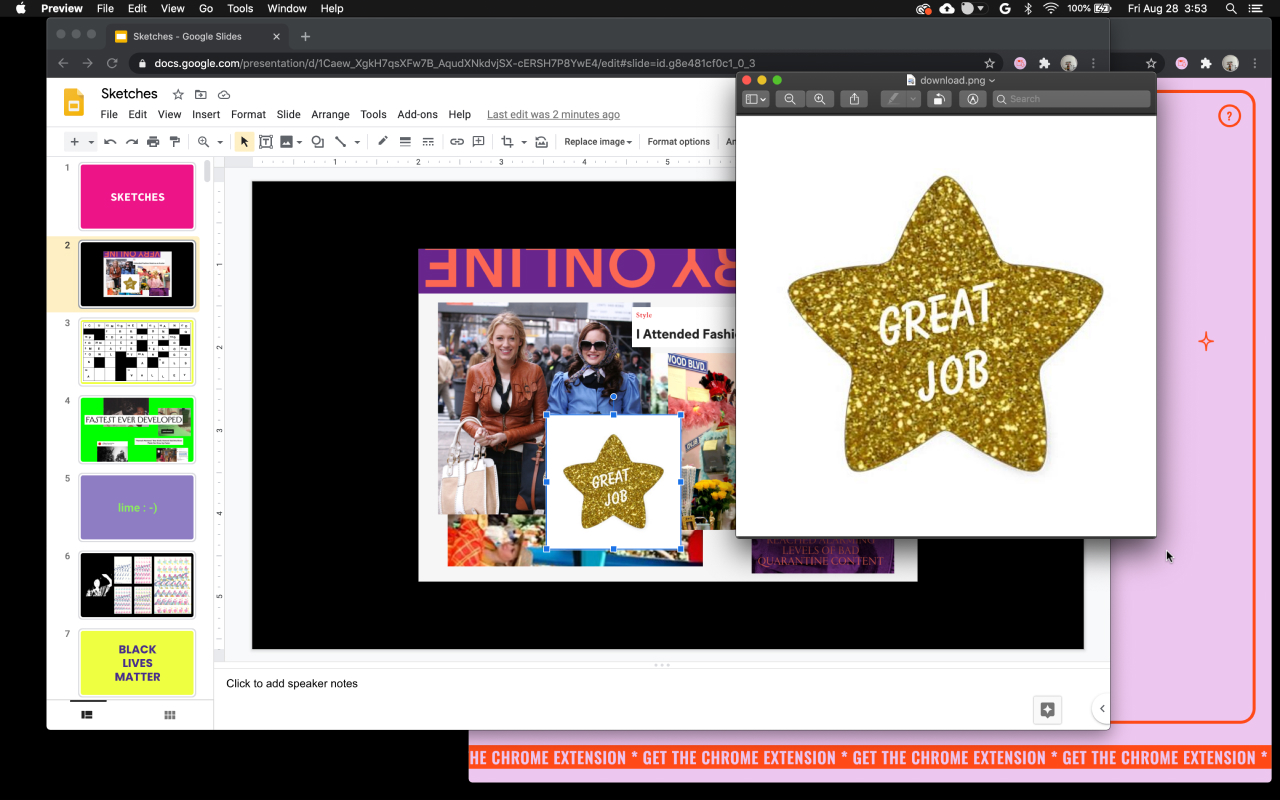Star the Sketches presentation
Viewport: 1280px width, 800px height.
point(178,94)
